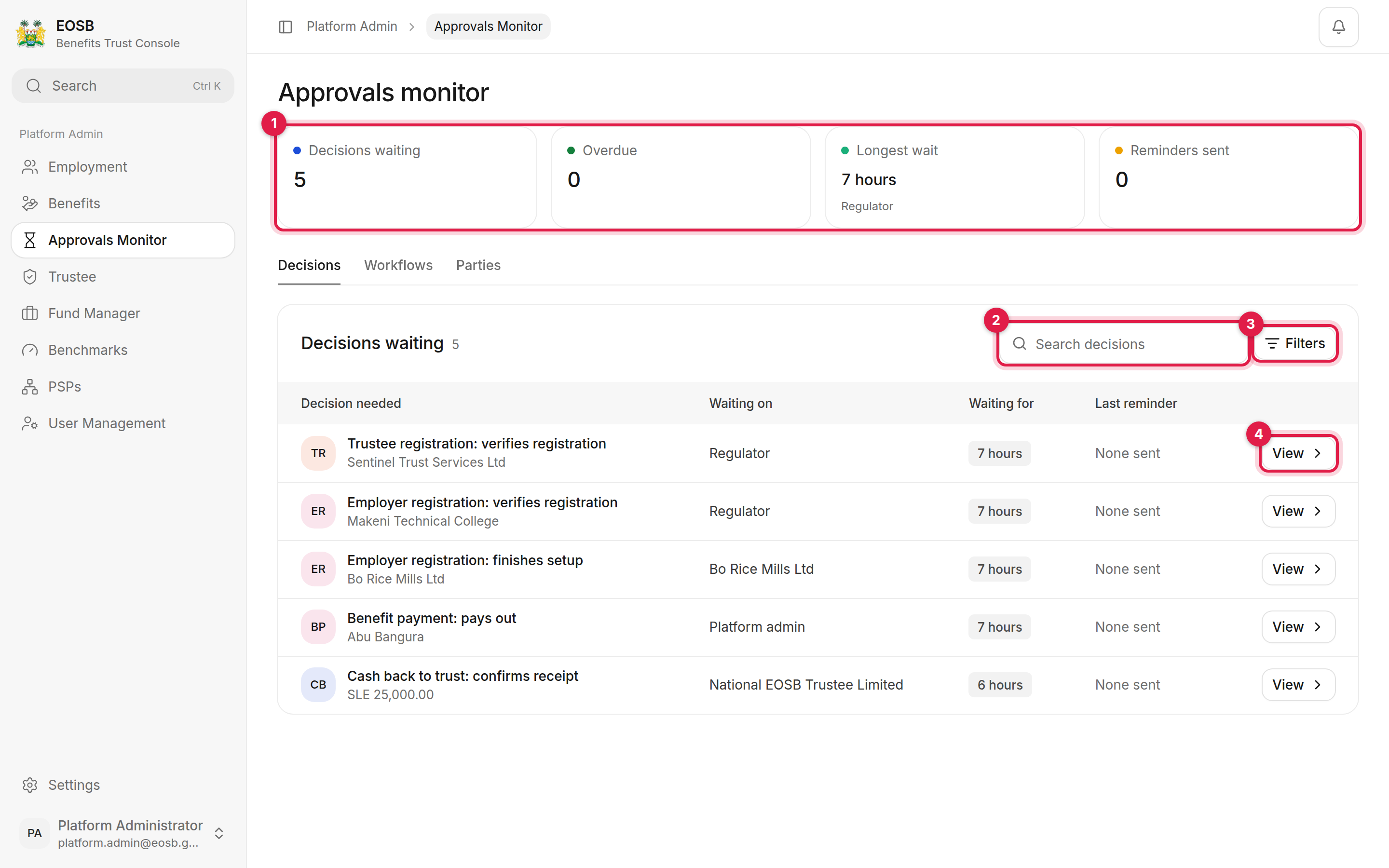Select Approvals Monitor in the sidebar

pos(123,240)
